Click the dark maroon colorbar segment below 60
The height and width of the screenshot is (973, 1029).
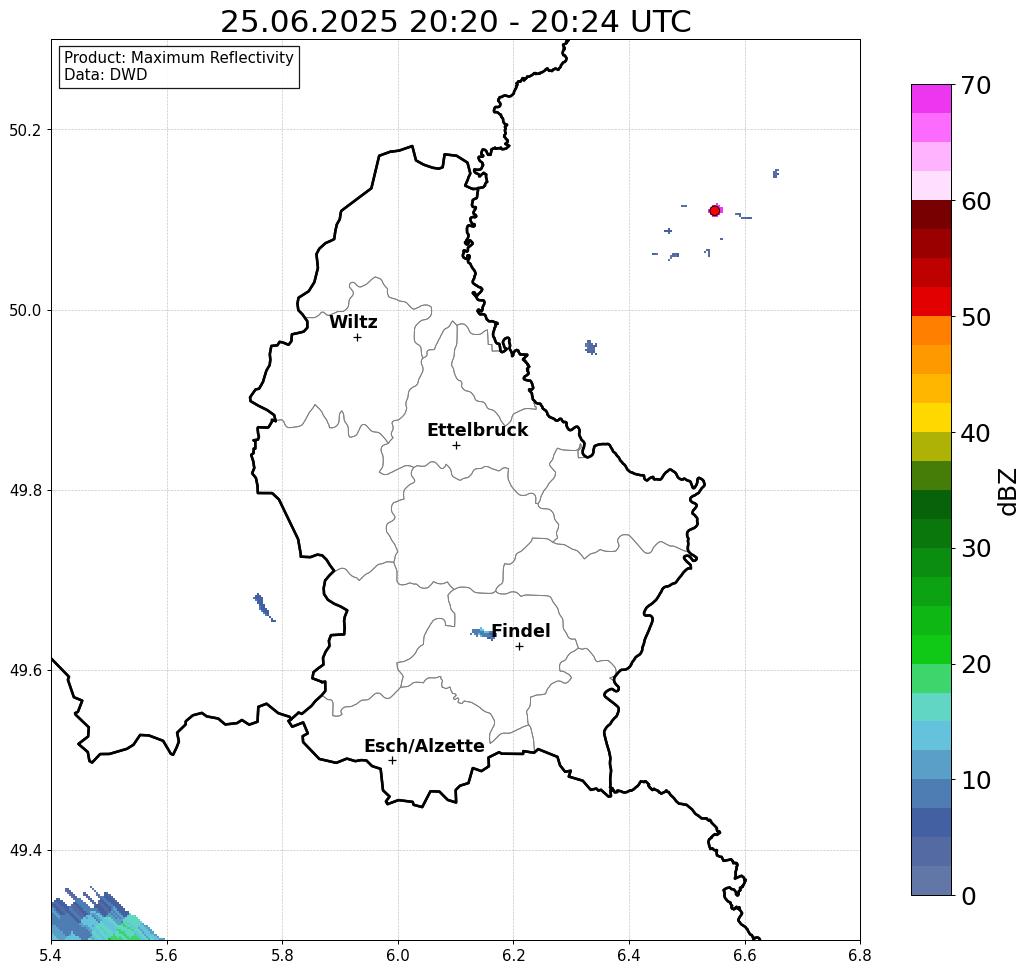[931, 215]
